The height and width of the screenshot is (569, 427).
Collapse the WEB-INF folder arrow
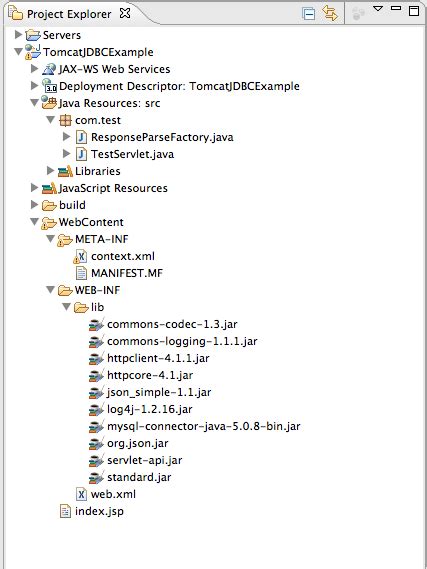pos(51,290)
